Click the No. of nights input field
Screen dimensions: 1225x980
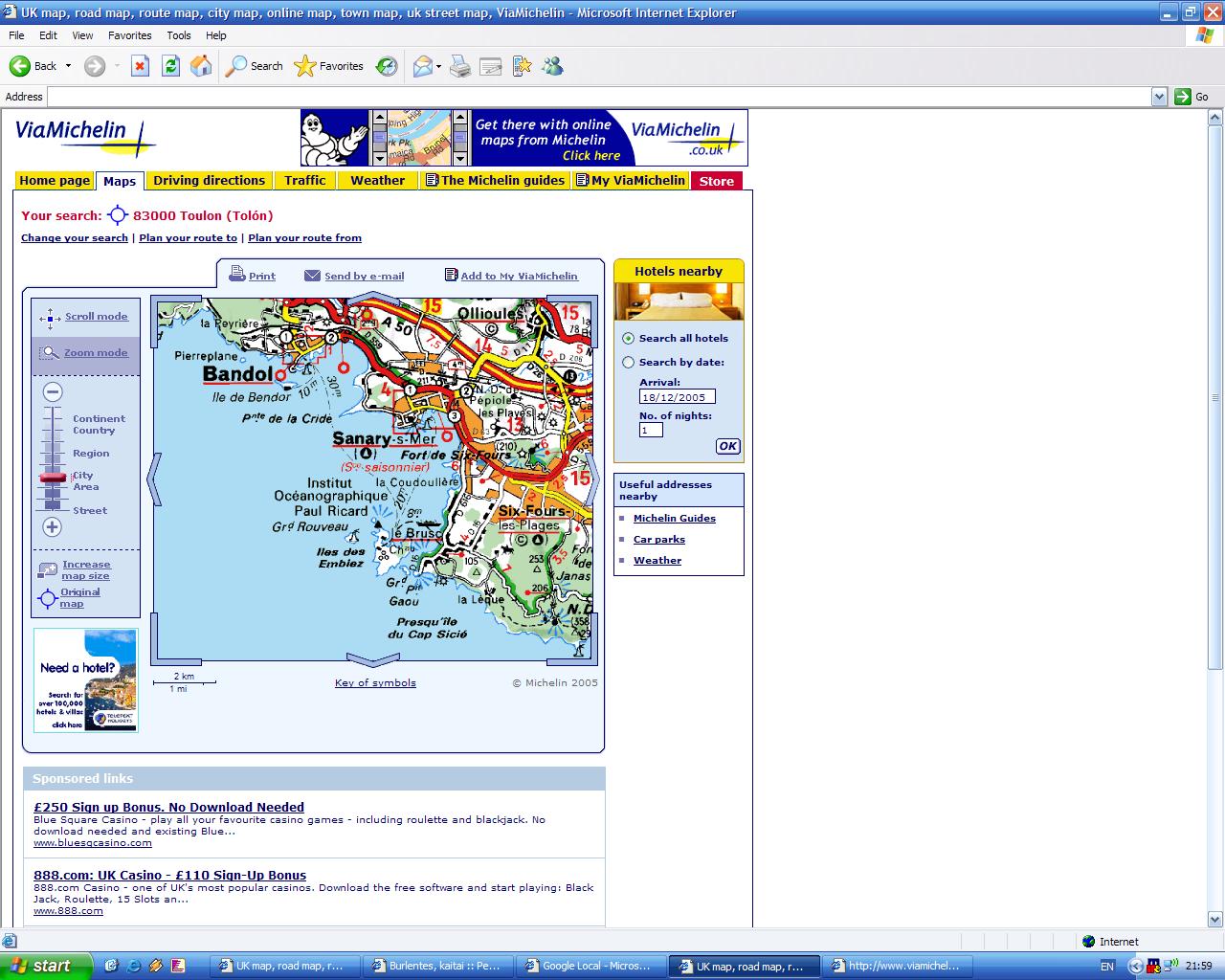651,431
